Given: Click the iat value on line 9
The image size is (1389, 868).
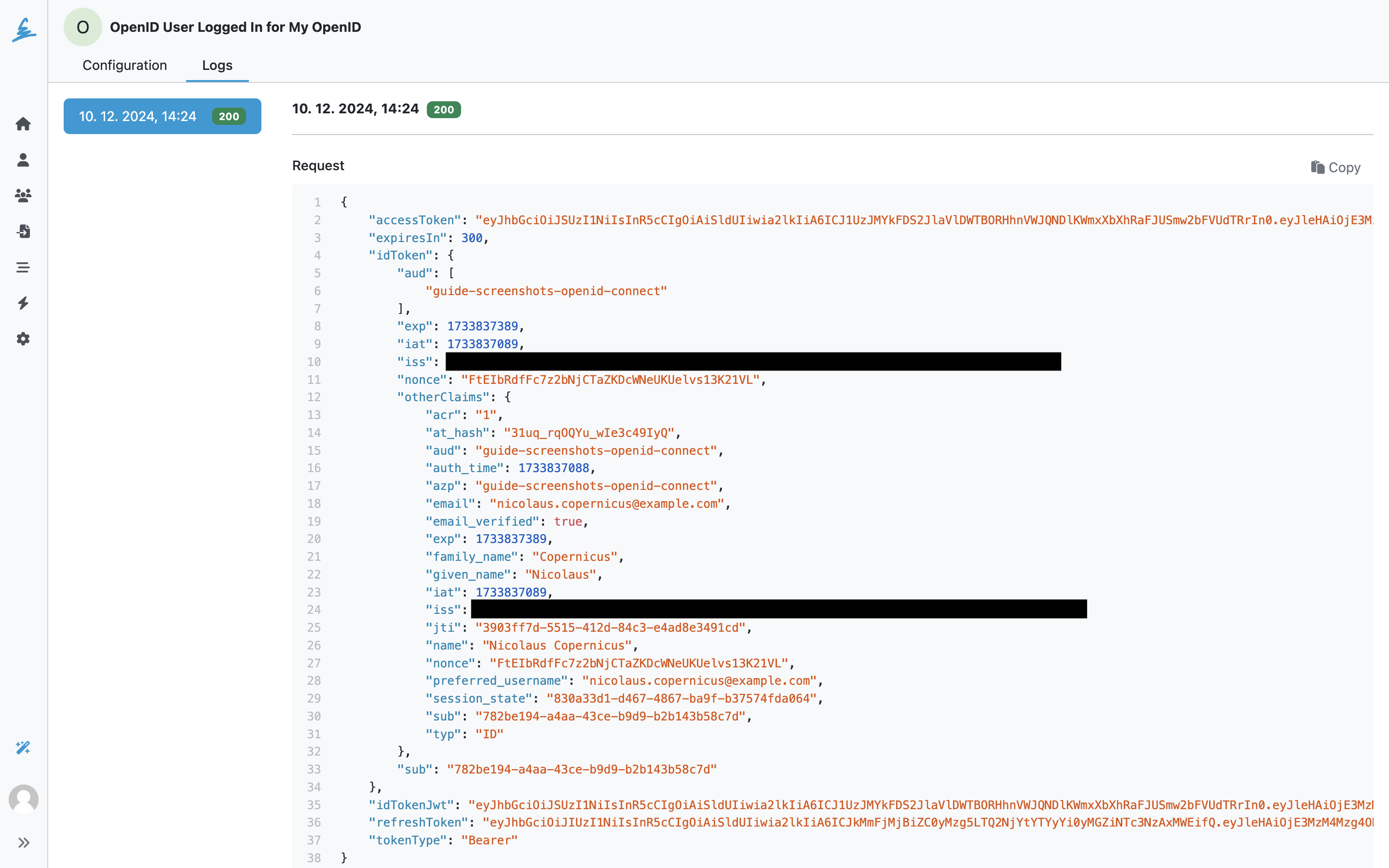Looking at the screenshot, I should click(x=482, y=344).
